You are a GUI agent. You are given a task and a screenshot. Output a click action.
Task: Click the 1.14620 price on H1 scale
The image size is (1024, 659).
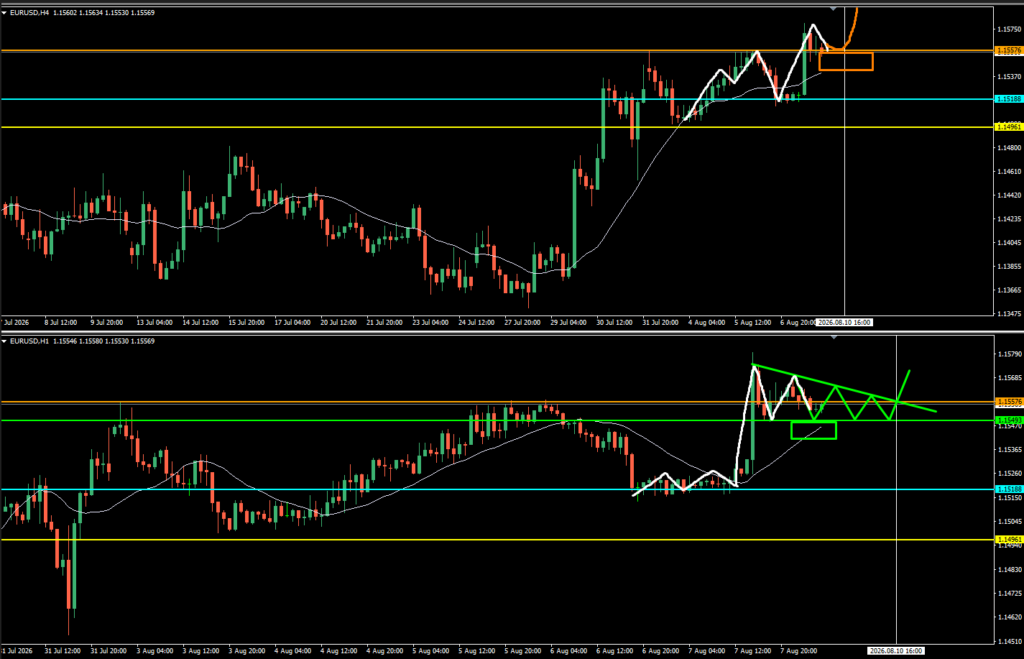coord(1009,617)
